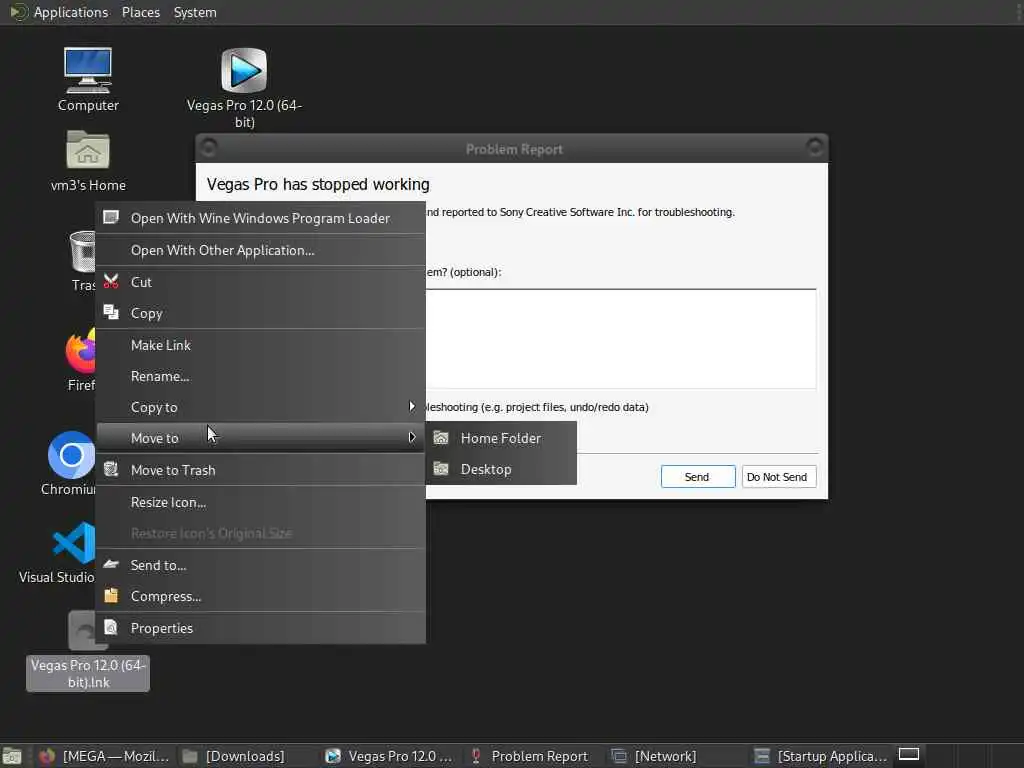Switch to Vegas Pro 12.0 taskbar window
Viewport: 1024px width, 768px height.
pos(389,756)
